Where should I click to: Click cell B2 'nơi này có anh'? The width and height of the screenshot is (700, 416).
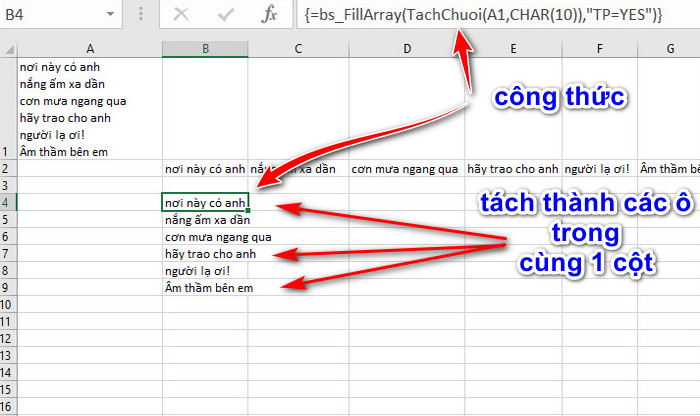point(205,168)
